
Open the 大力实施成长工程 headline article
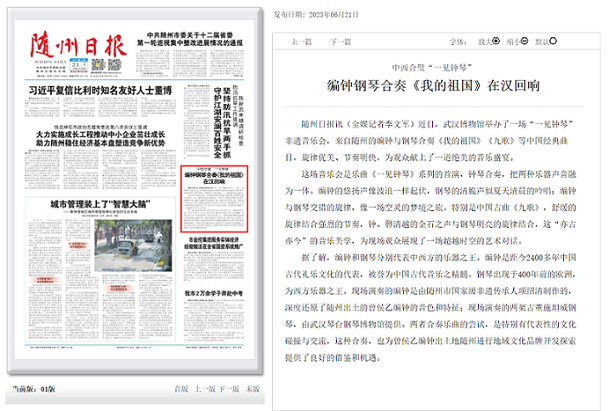pyautogui.click(x=101, y=139)
